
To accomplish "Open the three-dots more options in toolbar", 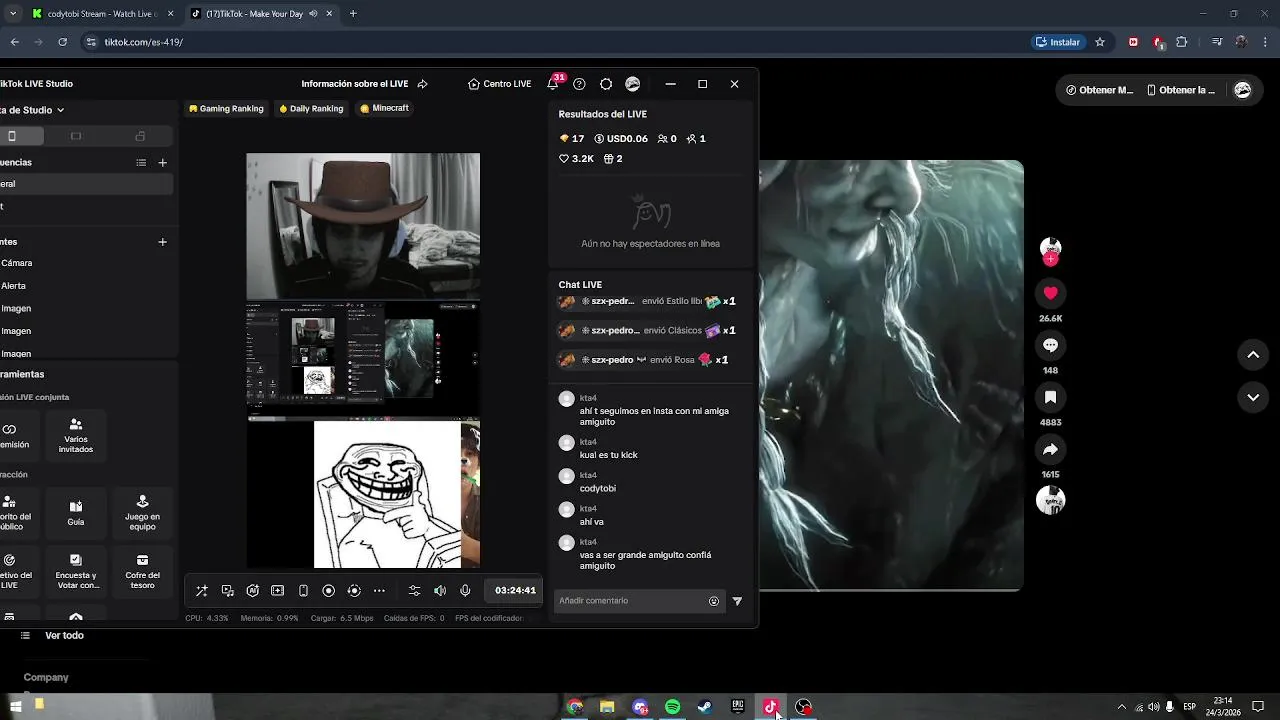I will pos(379,591).
